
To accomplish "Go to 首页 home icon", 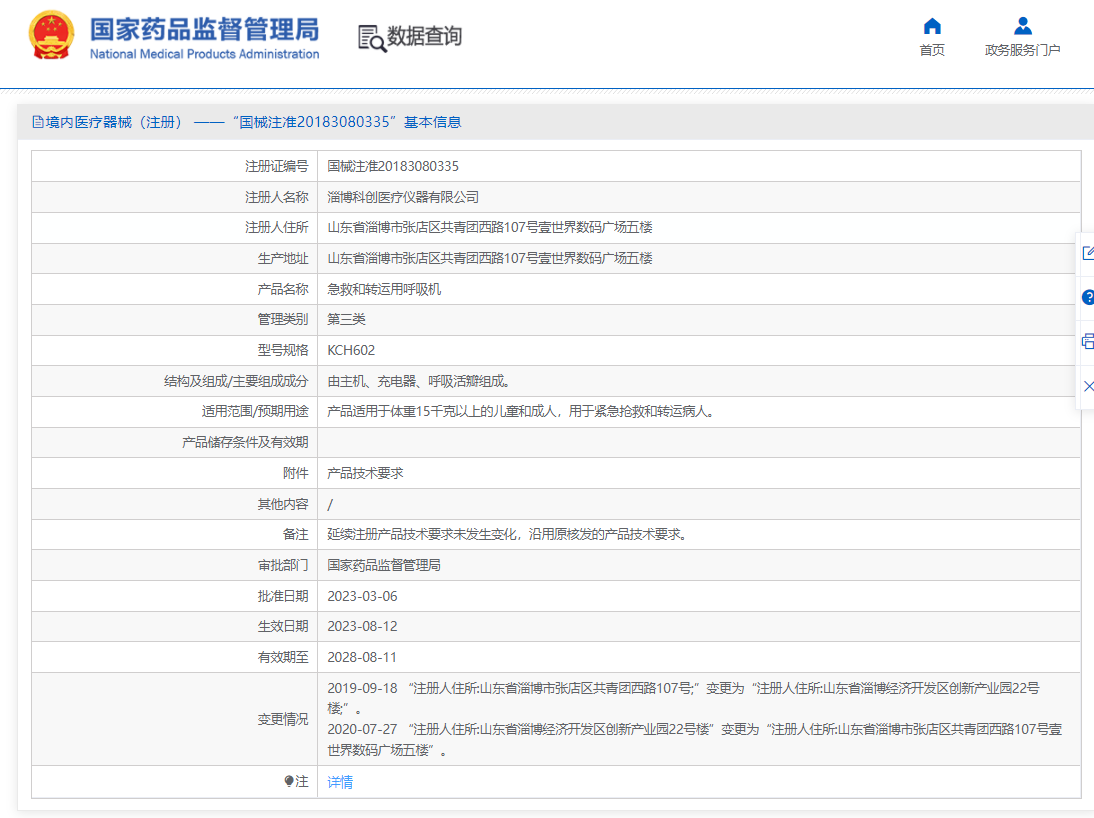I will [932, 27].
